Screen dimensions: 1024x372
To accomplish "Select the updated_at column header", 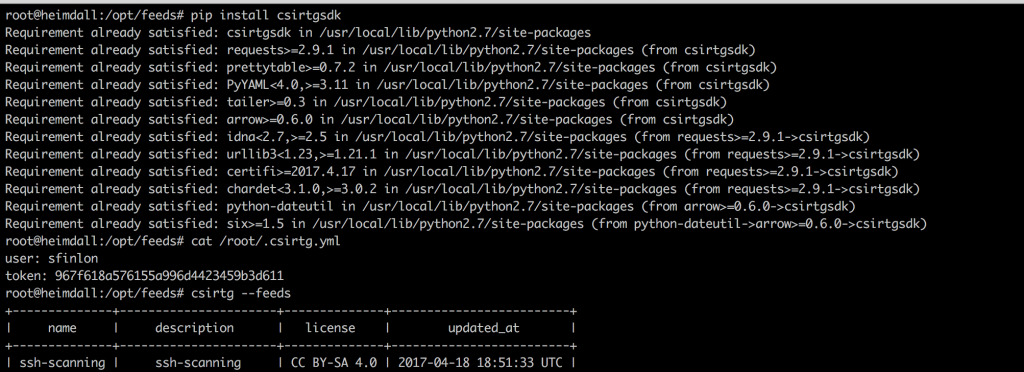I will (x=484, y=328).
